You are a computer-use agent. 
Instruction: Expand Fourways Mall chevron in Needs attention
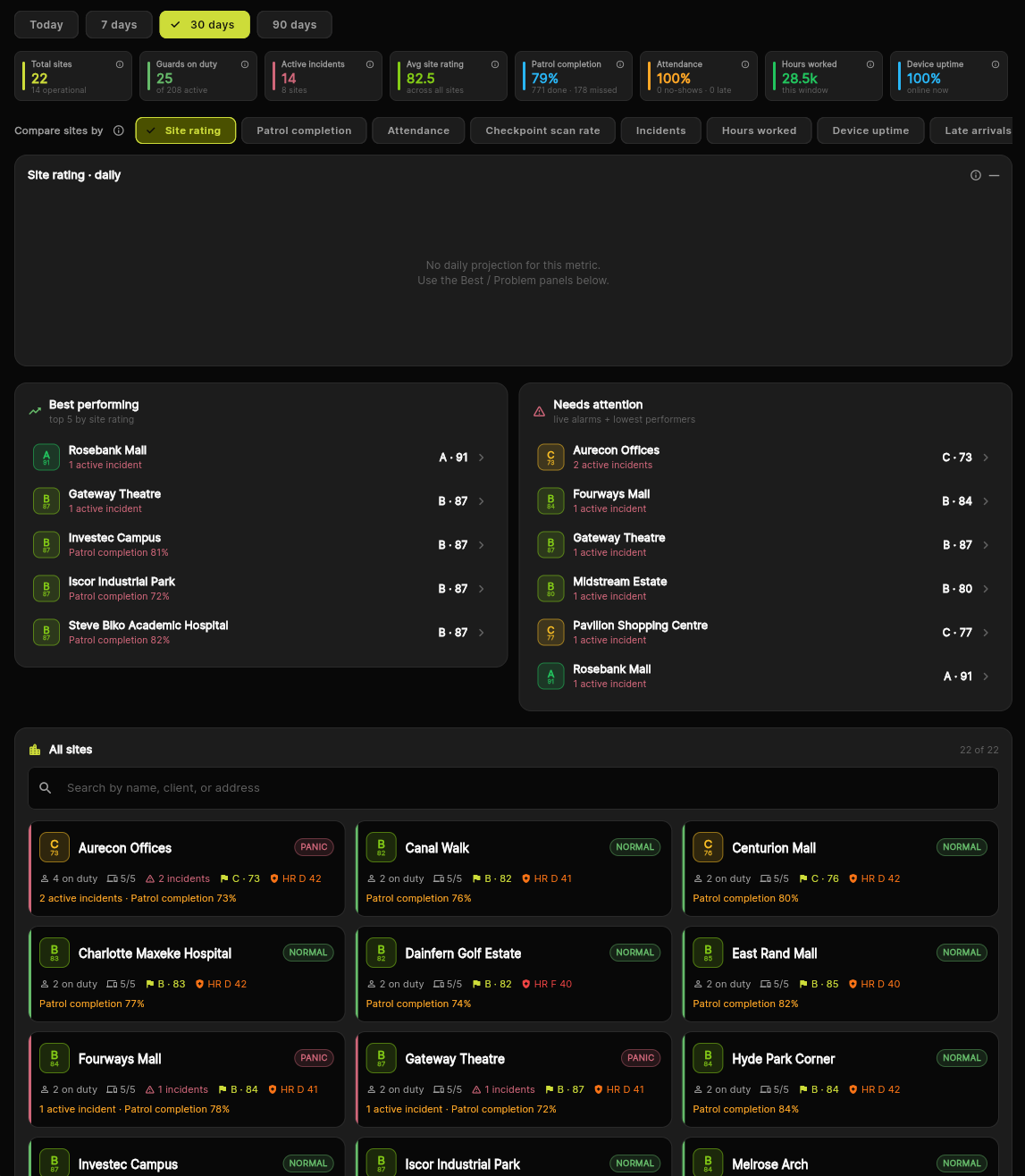coord(986,501)
